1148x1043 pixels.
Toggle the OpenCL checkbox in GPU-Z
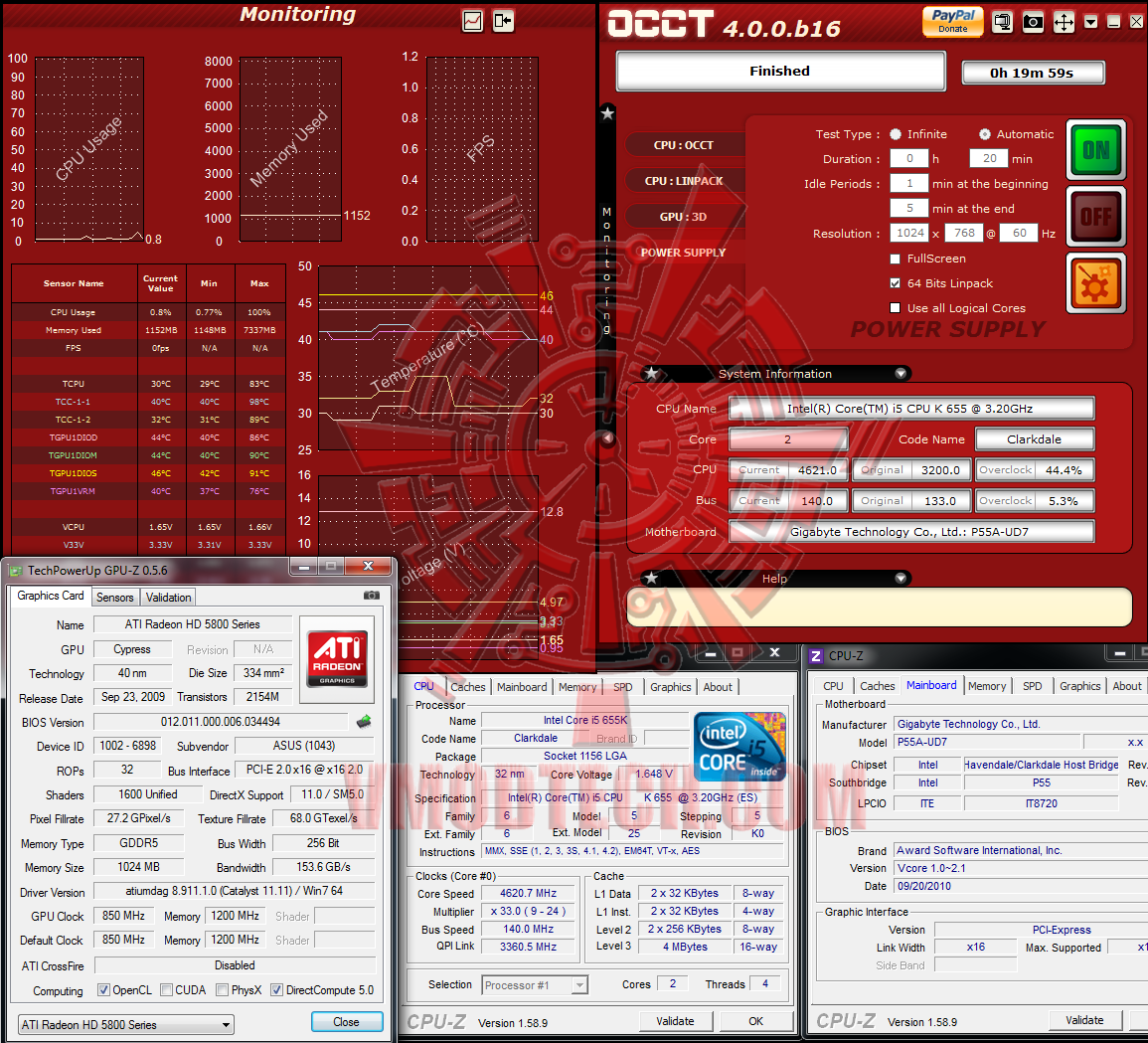pos(104,990)
